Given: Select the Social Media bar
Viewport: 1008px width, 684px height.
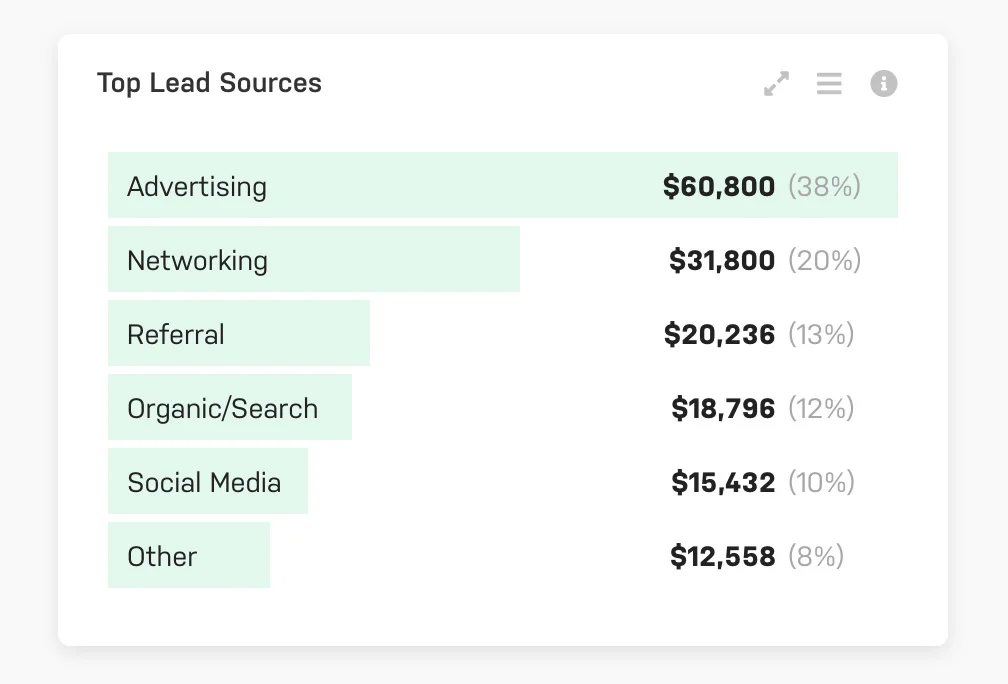Looking at the screenshot, I should point(206,481).
